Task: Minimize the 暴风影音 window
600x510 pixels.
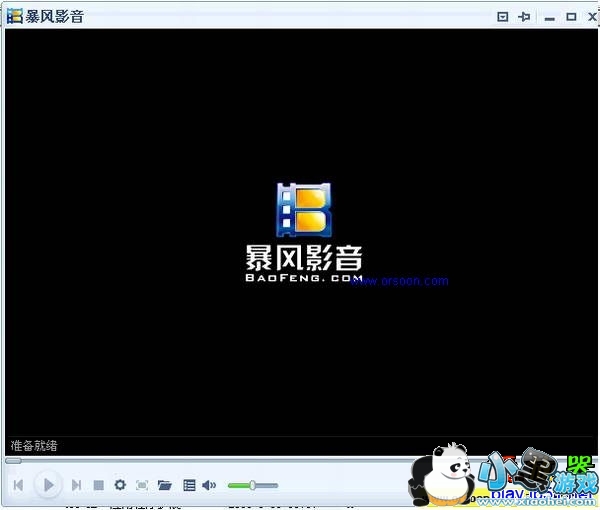Action: click(549, 18)
